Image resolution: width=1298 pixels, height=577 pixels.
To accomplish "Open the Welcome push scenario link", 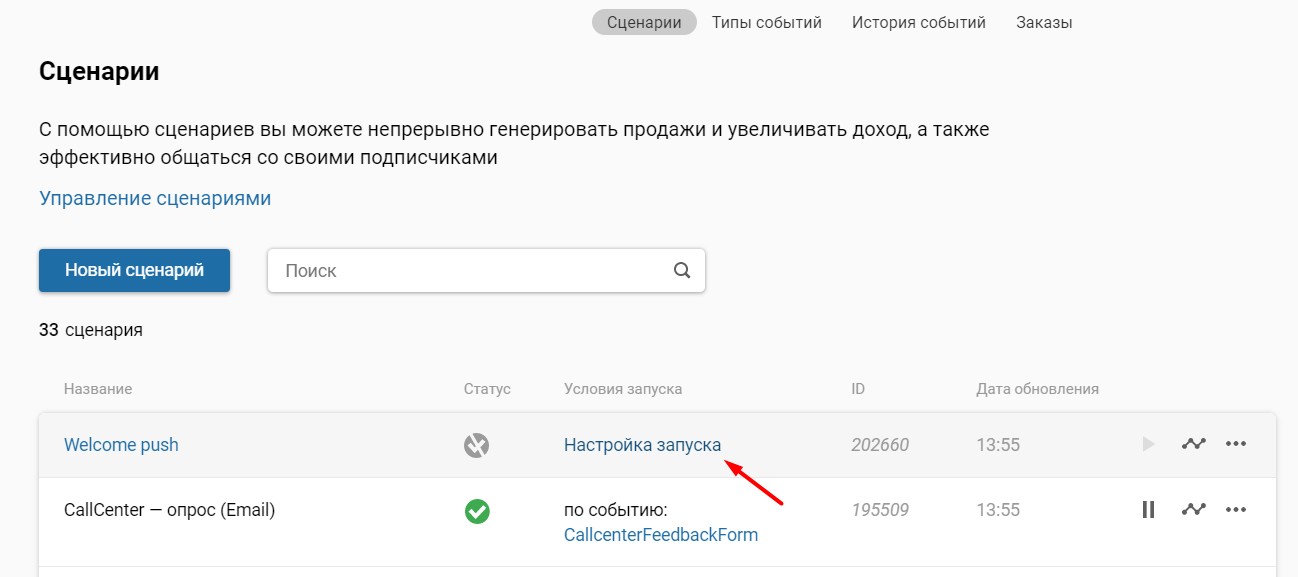I will pyautogui.click(x=121, y=445).
